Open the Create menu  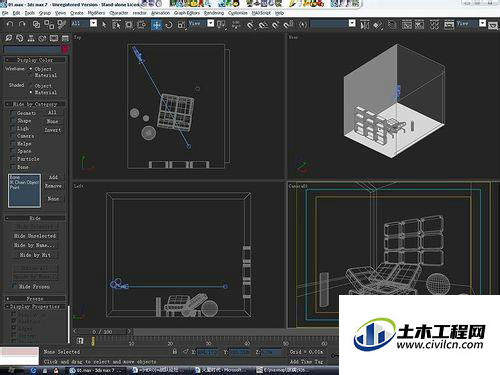coord(77,13)
